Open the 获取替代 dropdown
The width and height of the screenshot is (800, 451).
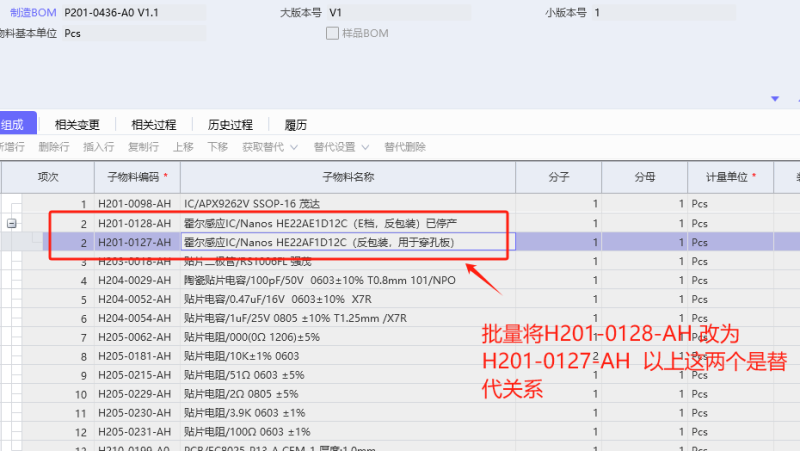point(270,147)
